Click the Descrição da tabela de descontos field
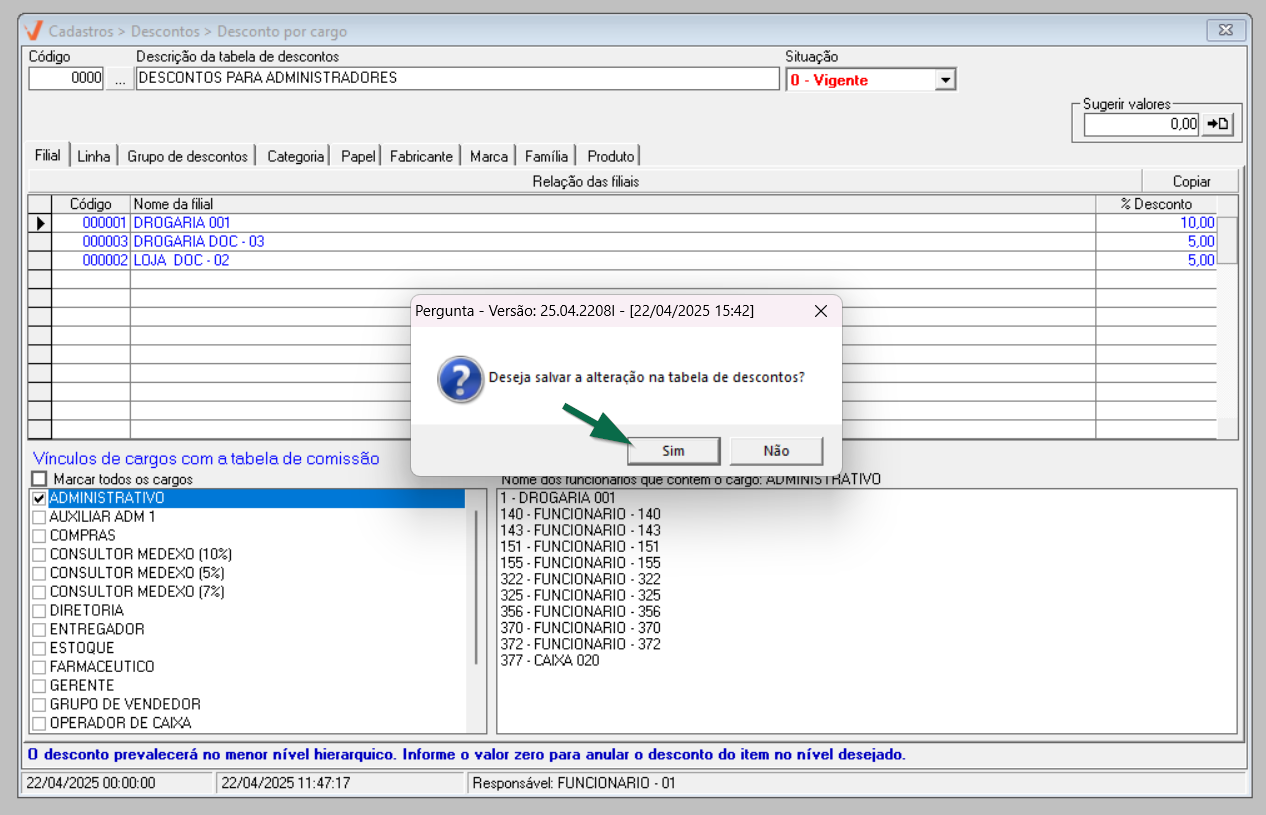This screenshot has height=815, width=1266. pyautogui.click(x=456, y=78)
